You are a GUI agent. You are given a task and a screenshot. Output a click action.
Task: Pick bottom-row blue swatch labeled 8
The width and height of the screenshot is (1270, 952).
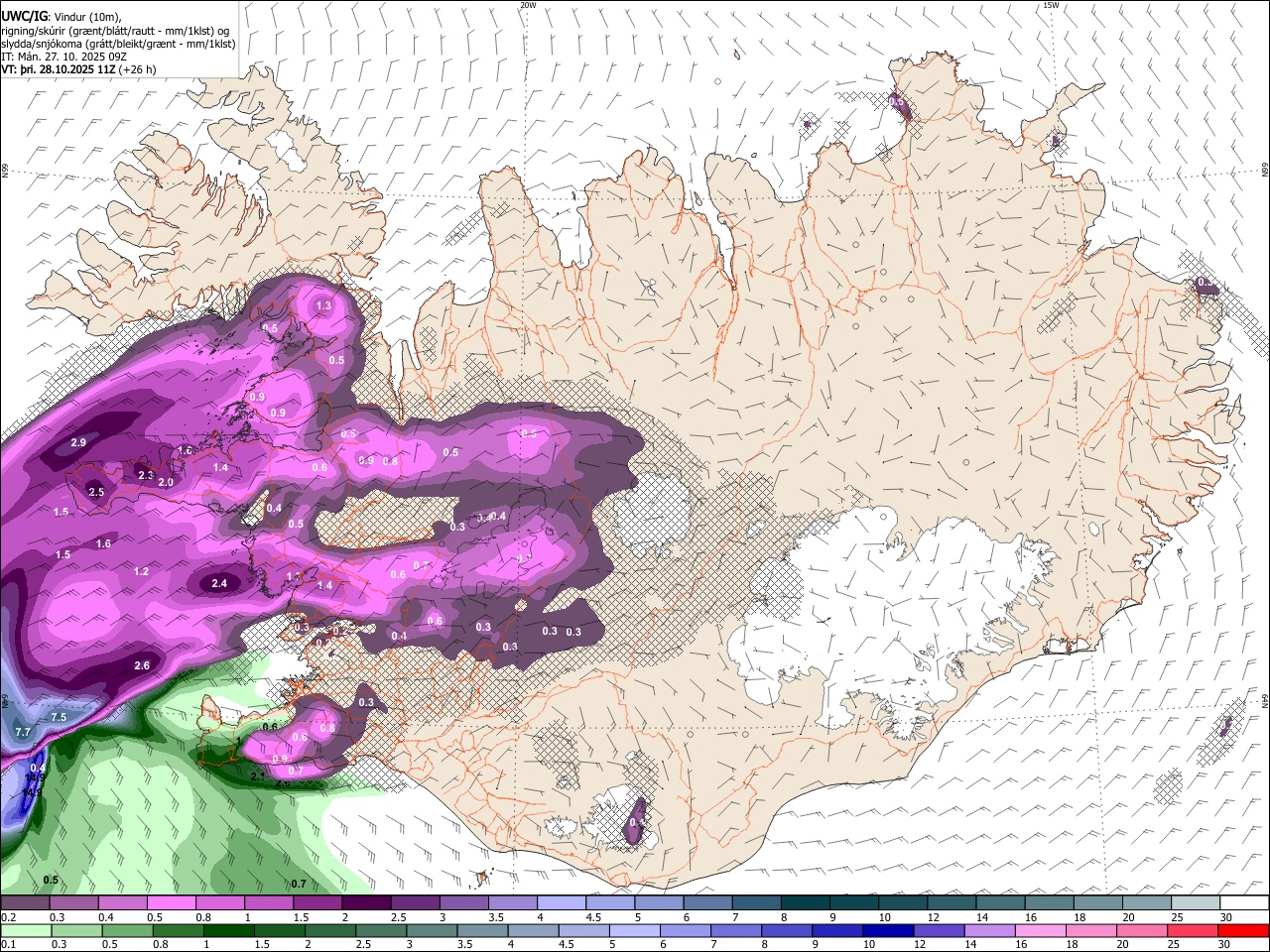788,931
